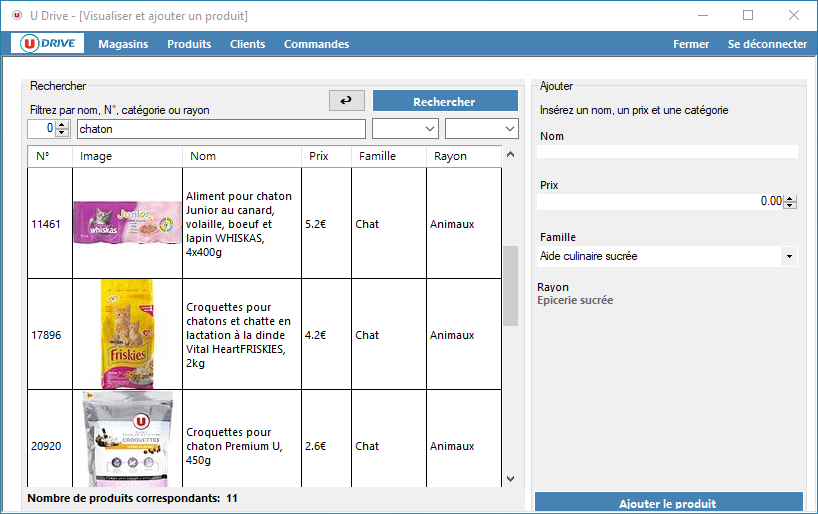Click the U Drive logo

coord(47,44)
